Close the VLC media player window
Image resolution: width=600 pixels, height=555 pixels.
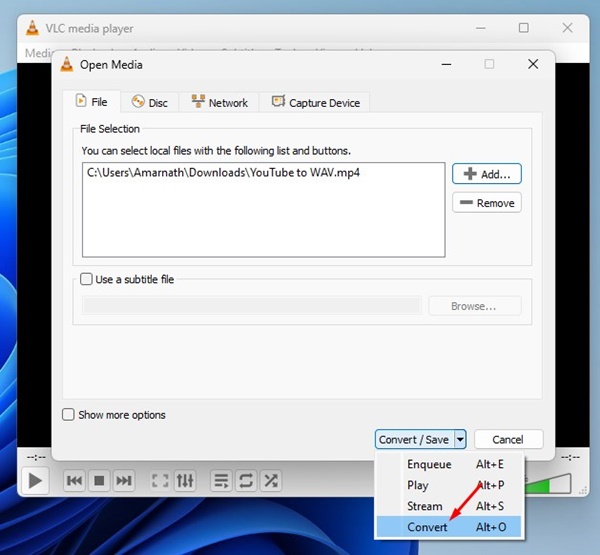click(x=567, y=28)
